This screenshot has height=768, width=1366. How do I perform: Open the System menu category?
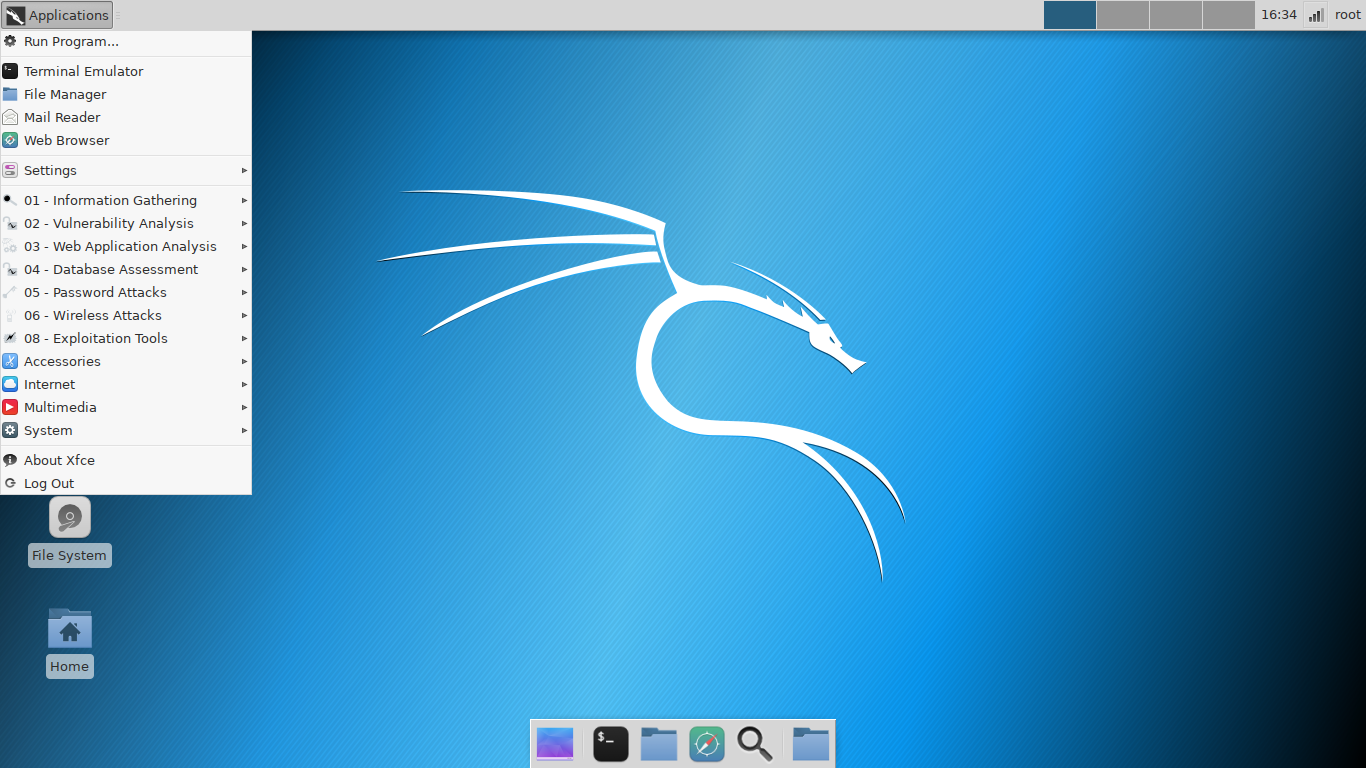pyautogui.click(x=125, y=430)
